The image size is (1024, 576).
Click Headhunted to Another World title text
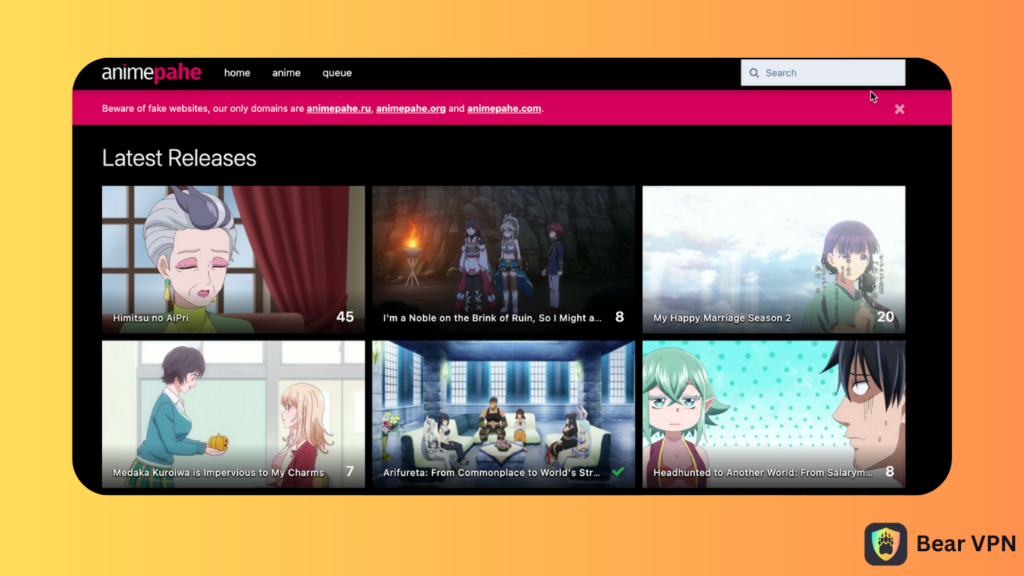(762, 473)
